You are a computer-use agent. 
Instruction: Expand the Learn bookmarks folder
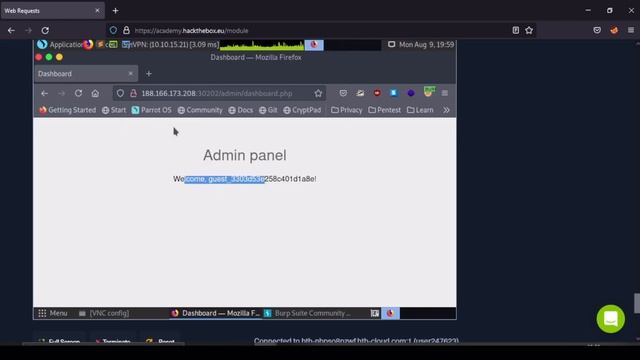click(x=420, y=110)
